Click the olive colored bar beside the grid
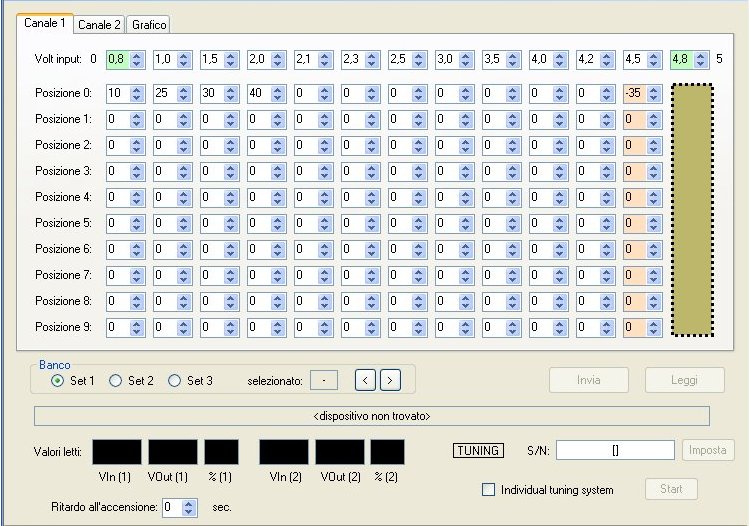Image resolution: width=750 pixels, height=526 pixels. (693, 210)
